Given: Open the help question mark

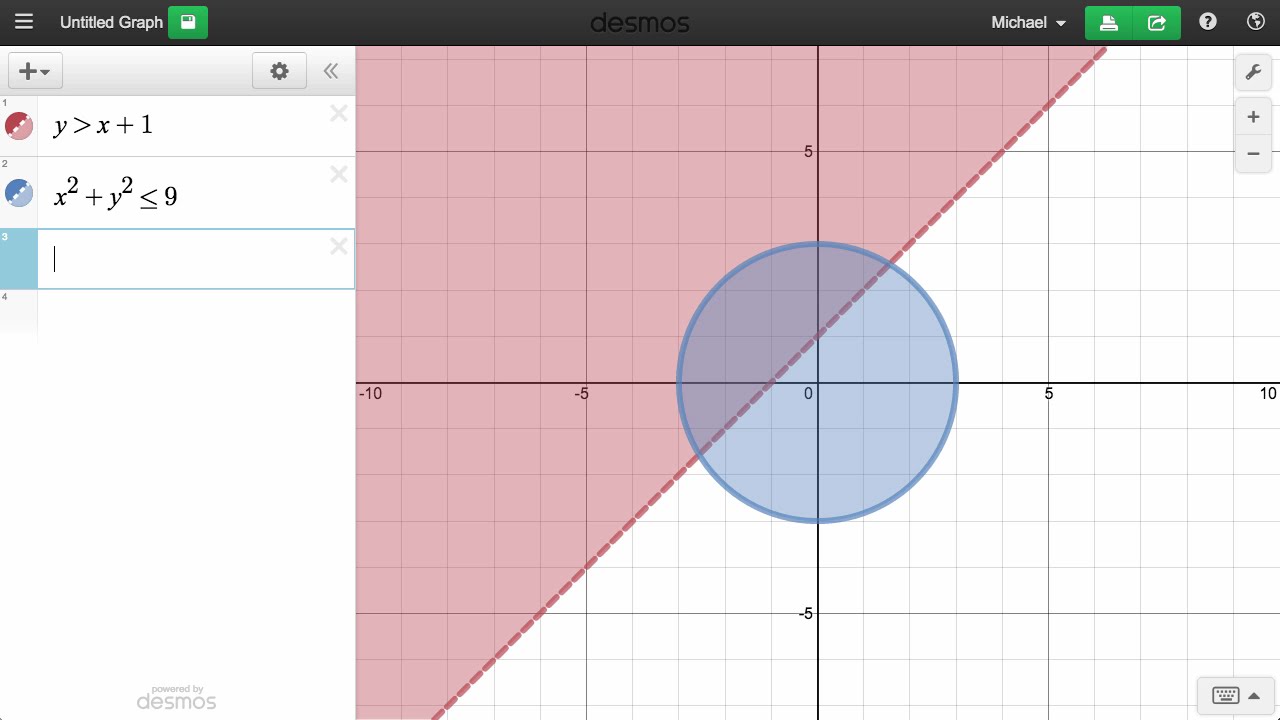Looking at the screenshot, I should [x=1208, y=21].
